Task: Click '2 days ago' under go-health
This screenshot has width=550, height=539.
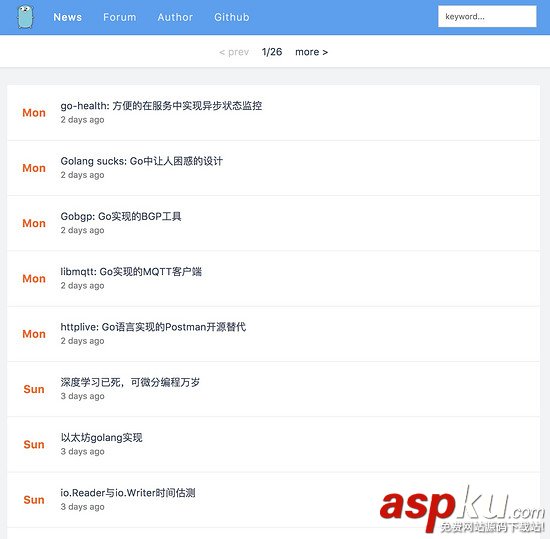Action: (x=82, y=120)
